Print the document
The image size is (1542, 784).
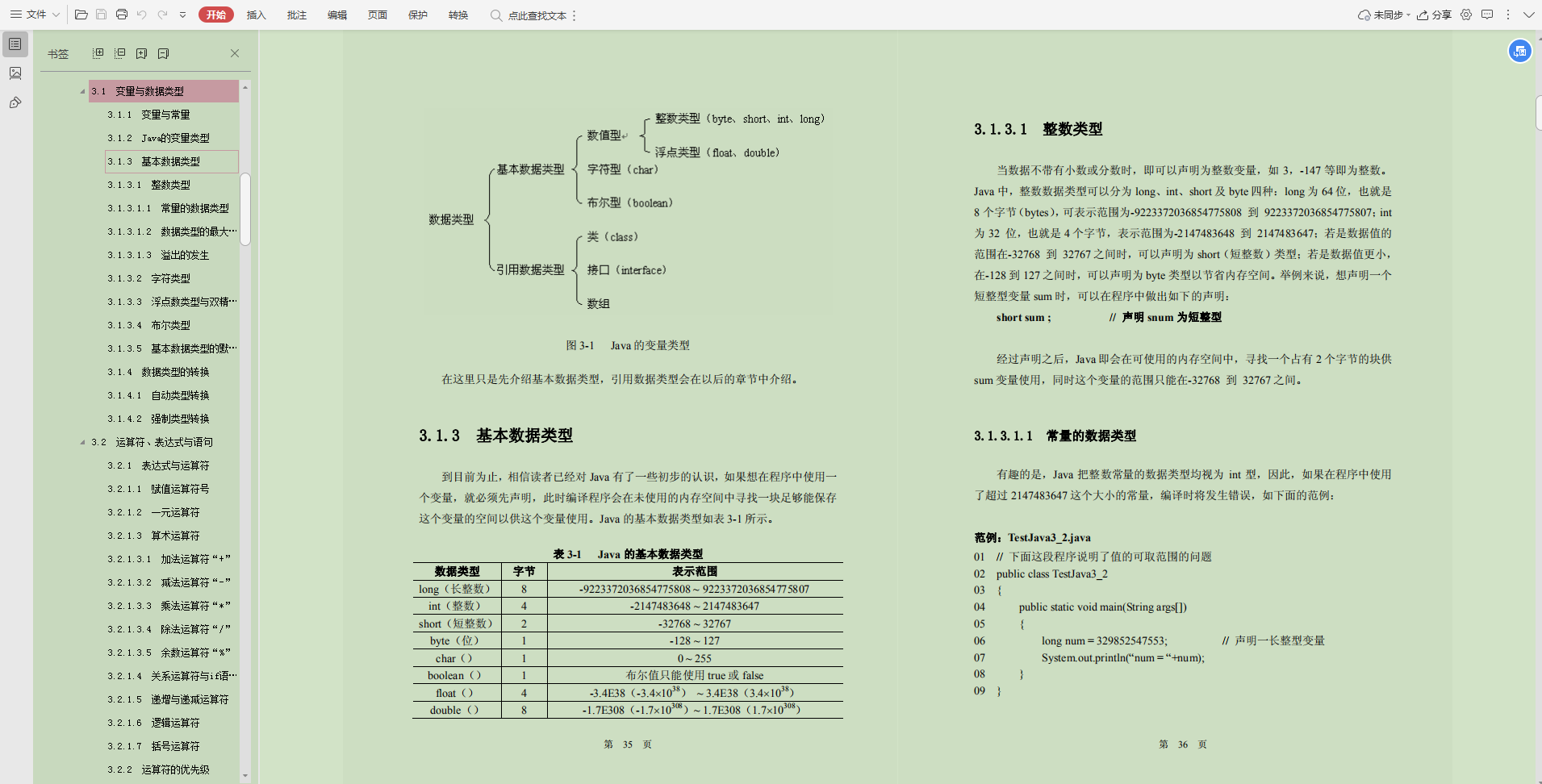pos(122,15)
